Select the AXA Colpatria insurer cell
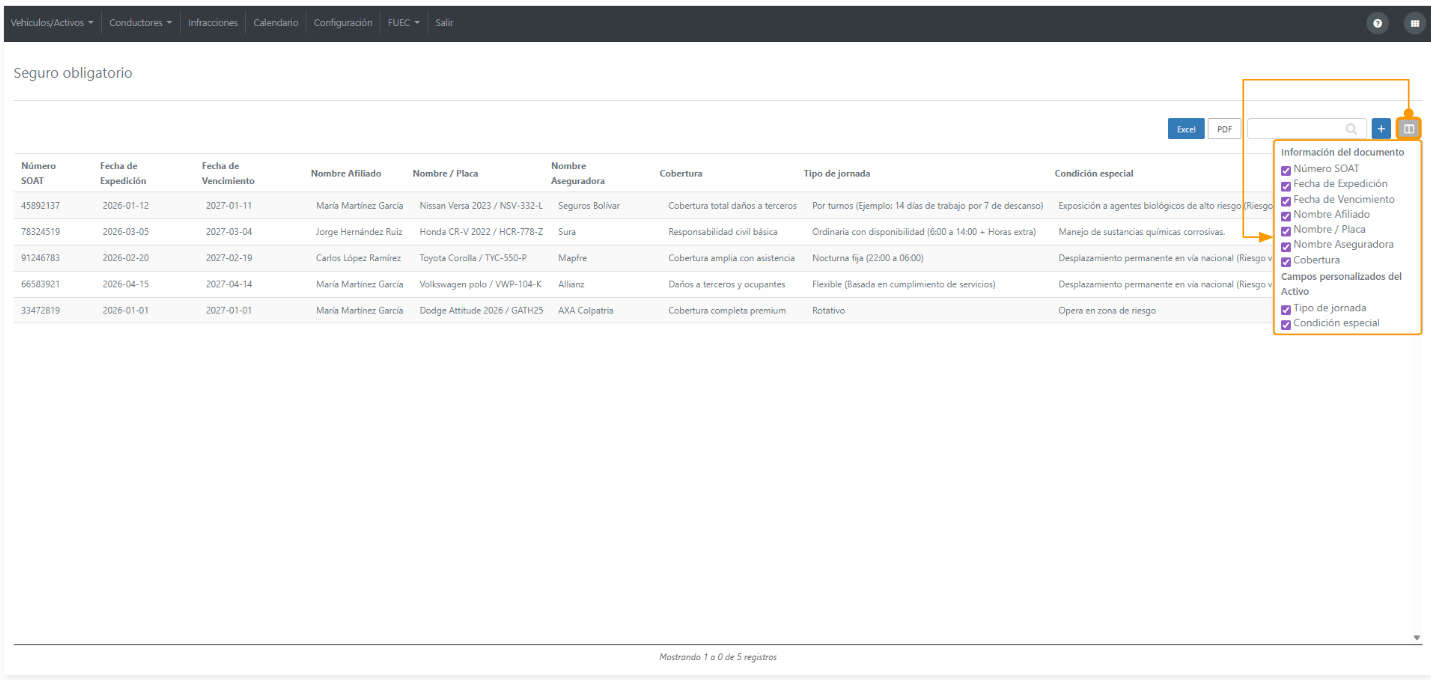 [586, 310]
